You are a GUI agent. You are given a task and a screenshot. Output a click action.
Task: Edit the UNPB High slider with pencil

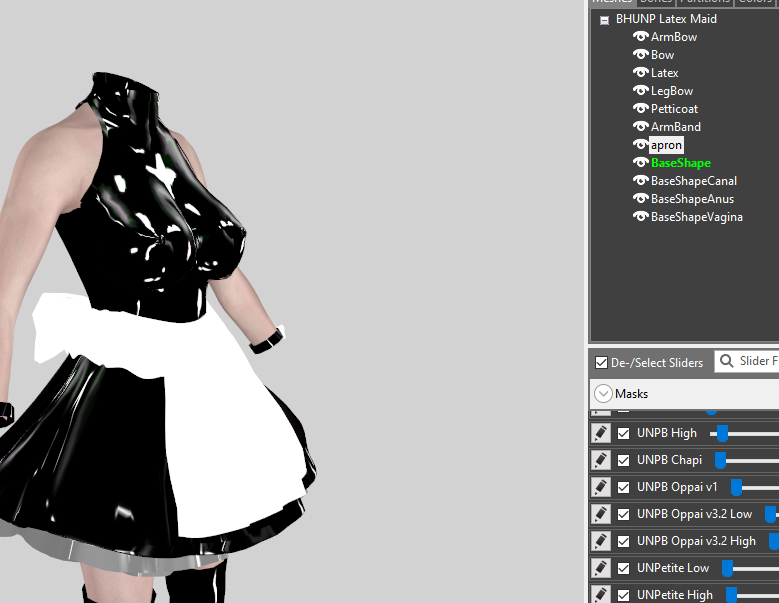(600, 433)
